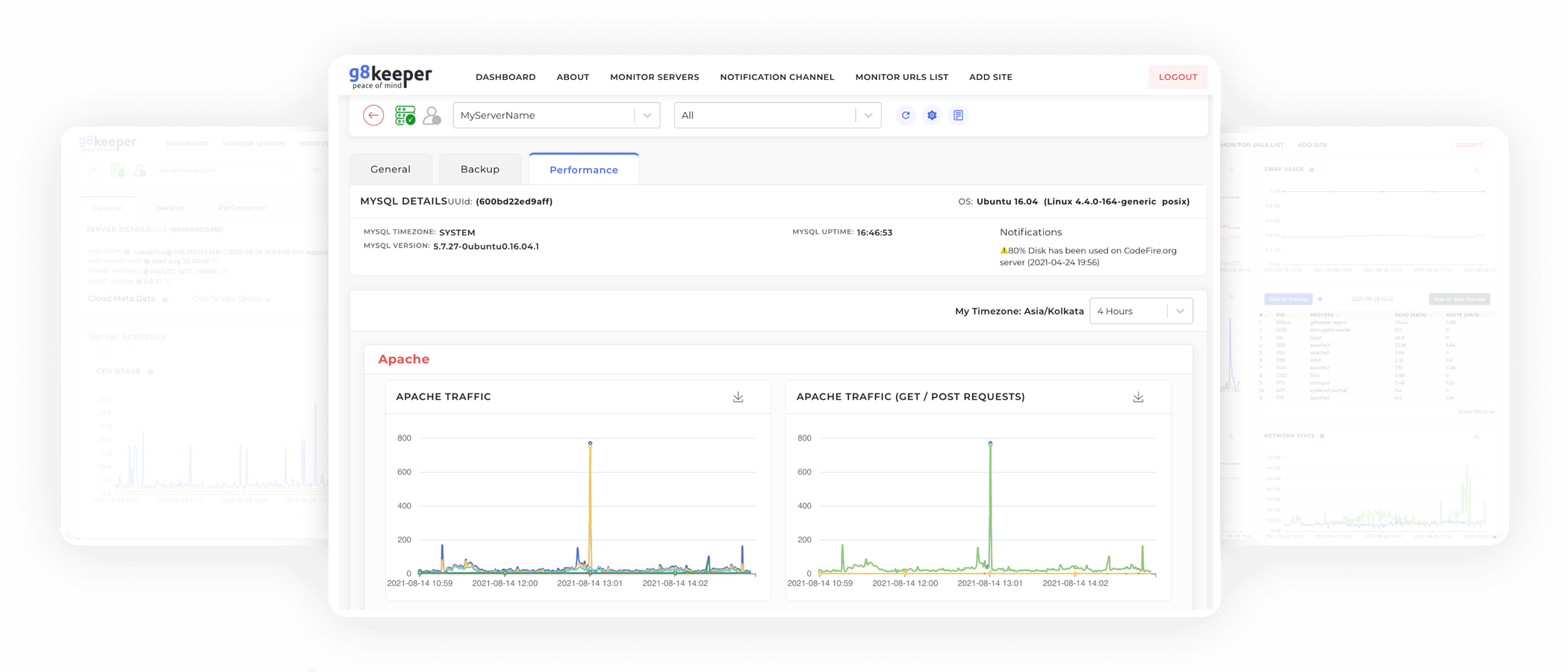Click the red back arrow icon

coord(373,115)
